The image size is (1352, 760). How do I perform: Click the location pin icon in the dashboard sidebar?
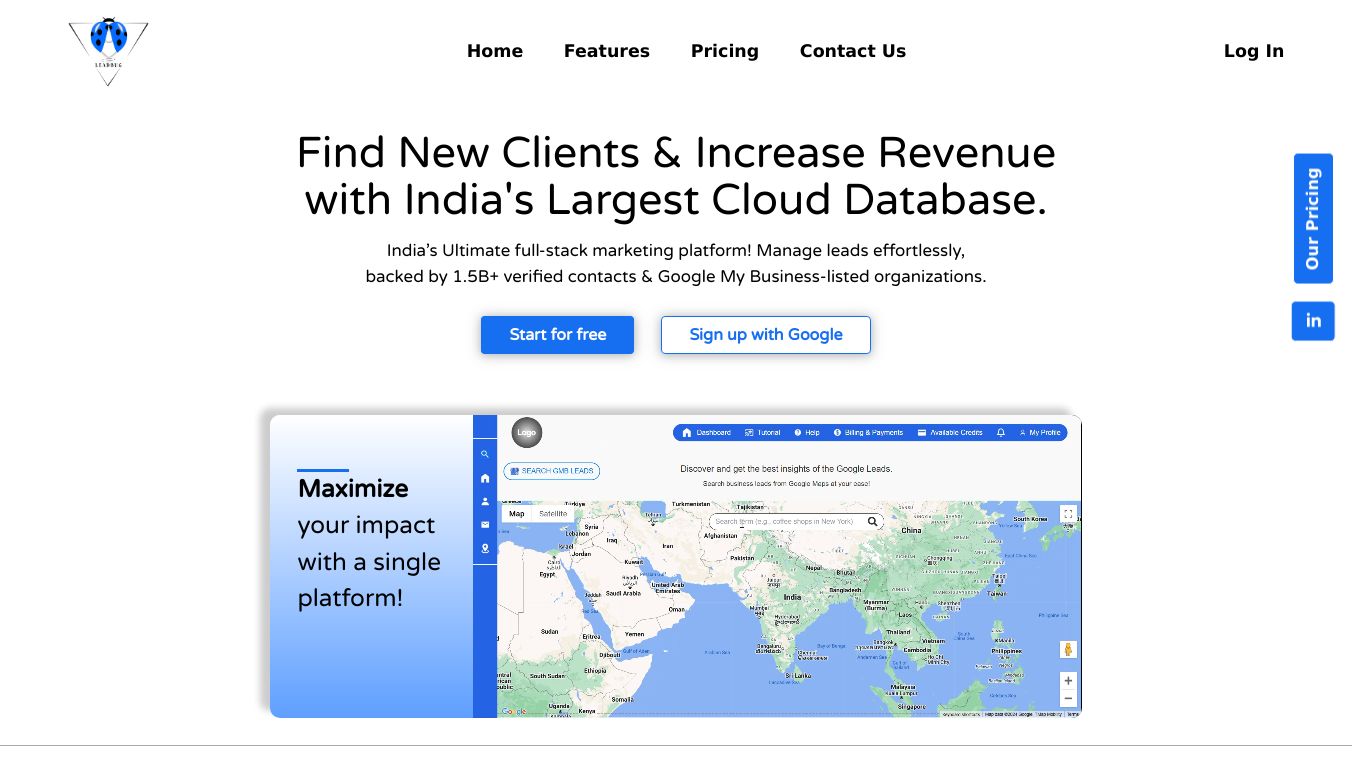[x=485, y=548]
